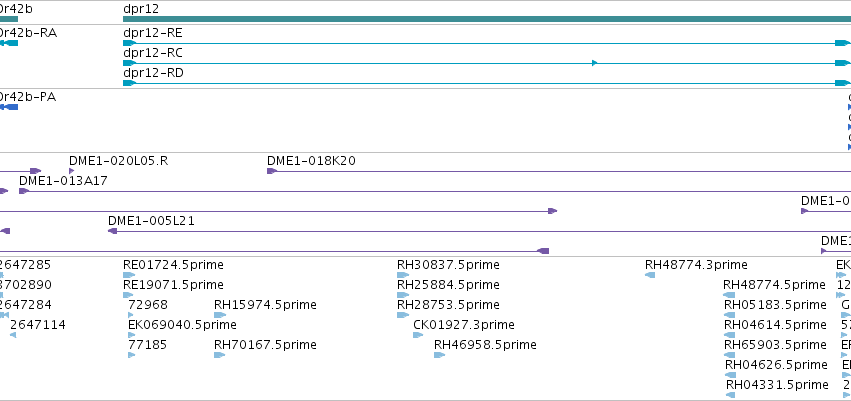851x401 pixels.
Task: Click the Or42b-RA transcript glyph
Action: pyautogui.click(x=9, y=43)
